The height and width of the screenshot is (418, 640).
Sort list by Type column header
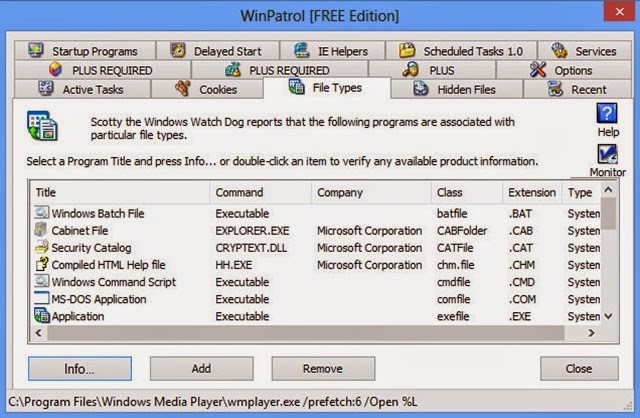(581, 192)
